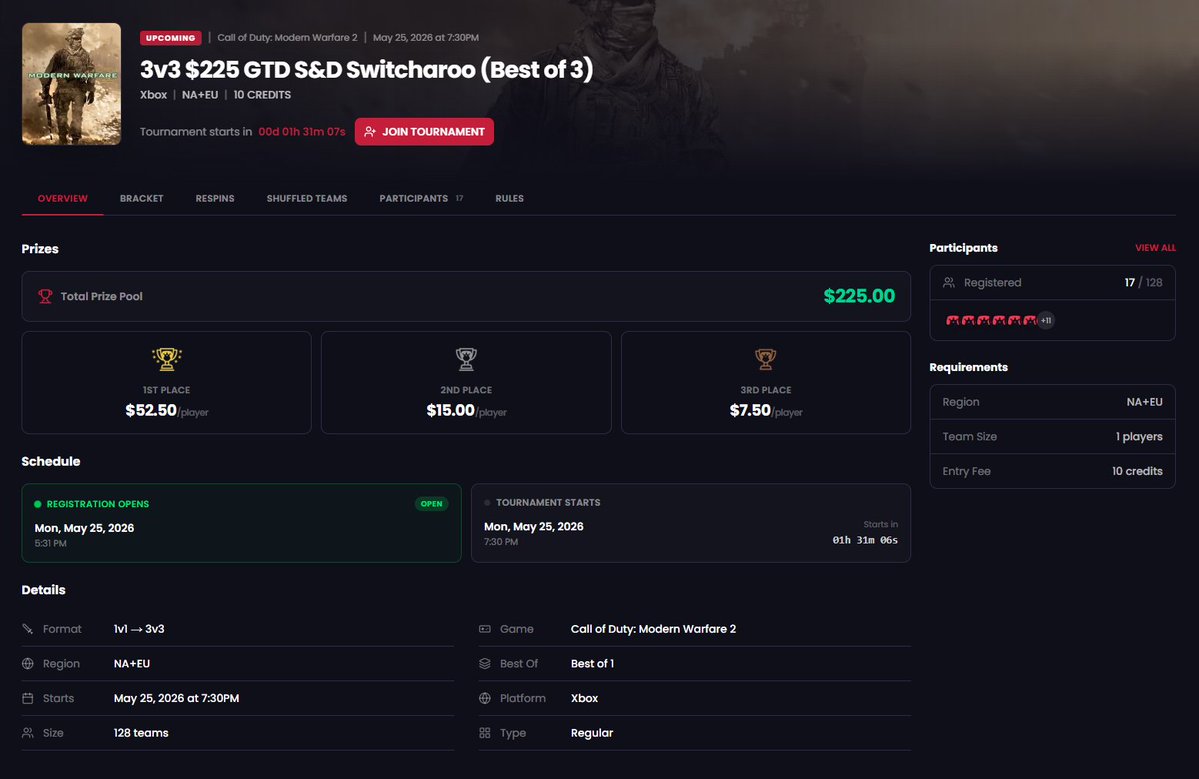Click the 'Xbox' platform value in Details

(x=584, y=698)
